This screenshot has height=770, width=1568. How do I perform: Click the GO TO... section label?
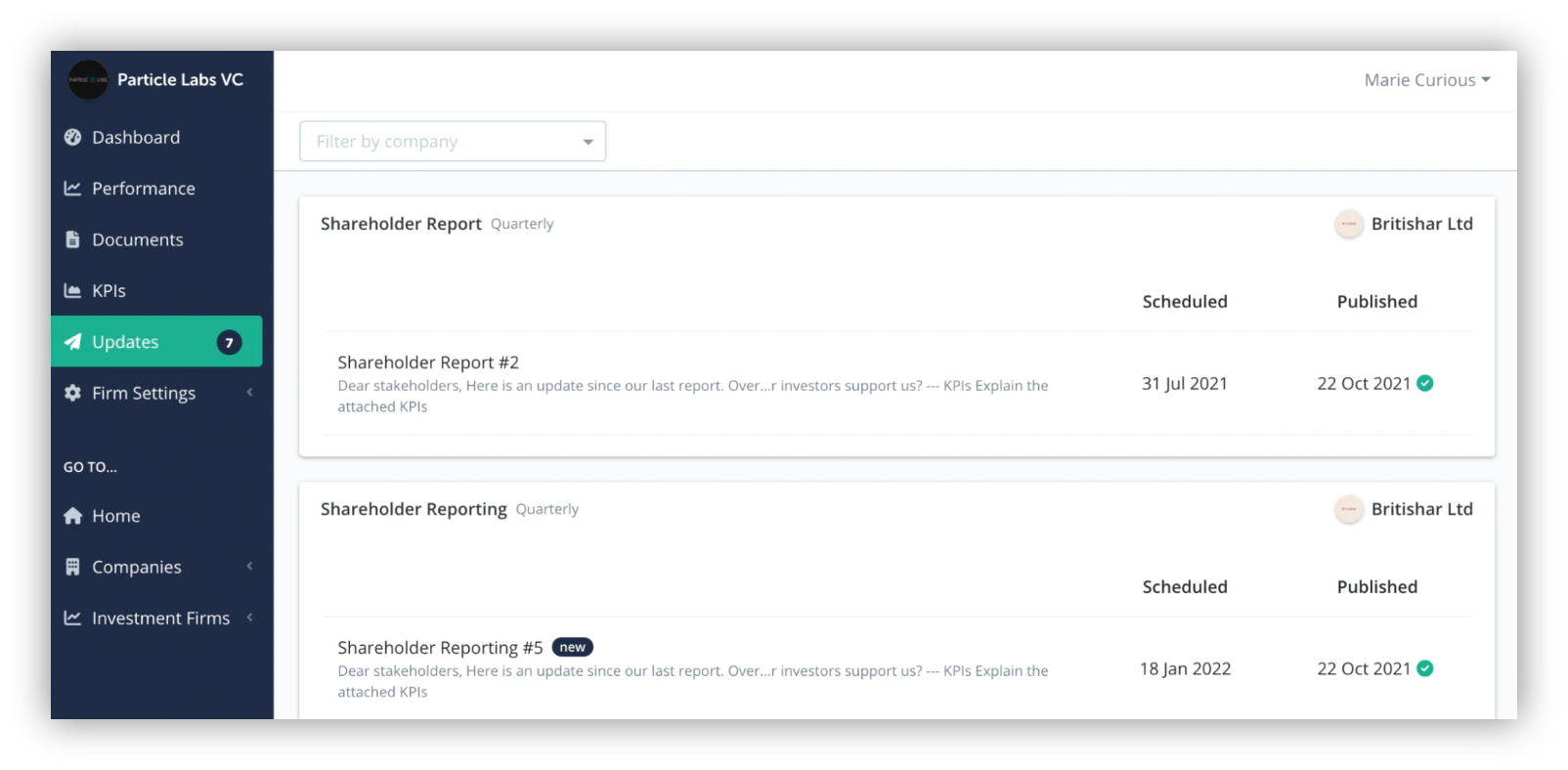pos(90,467)
